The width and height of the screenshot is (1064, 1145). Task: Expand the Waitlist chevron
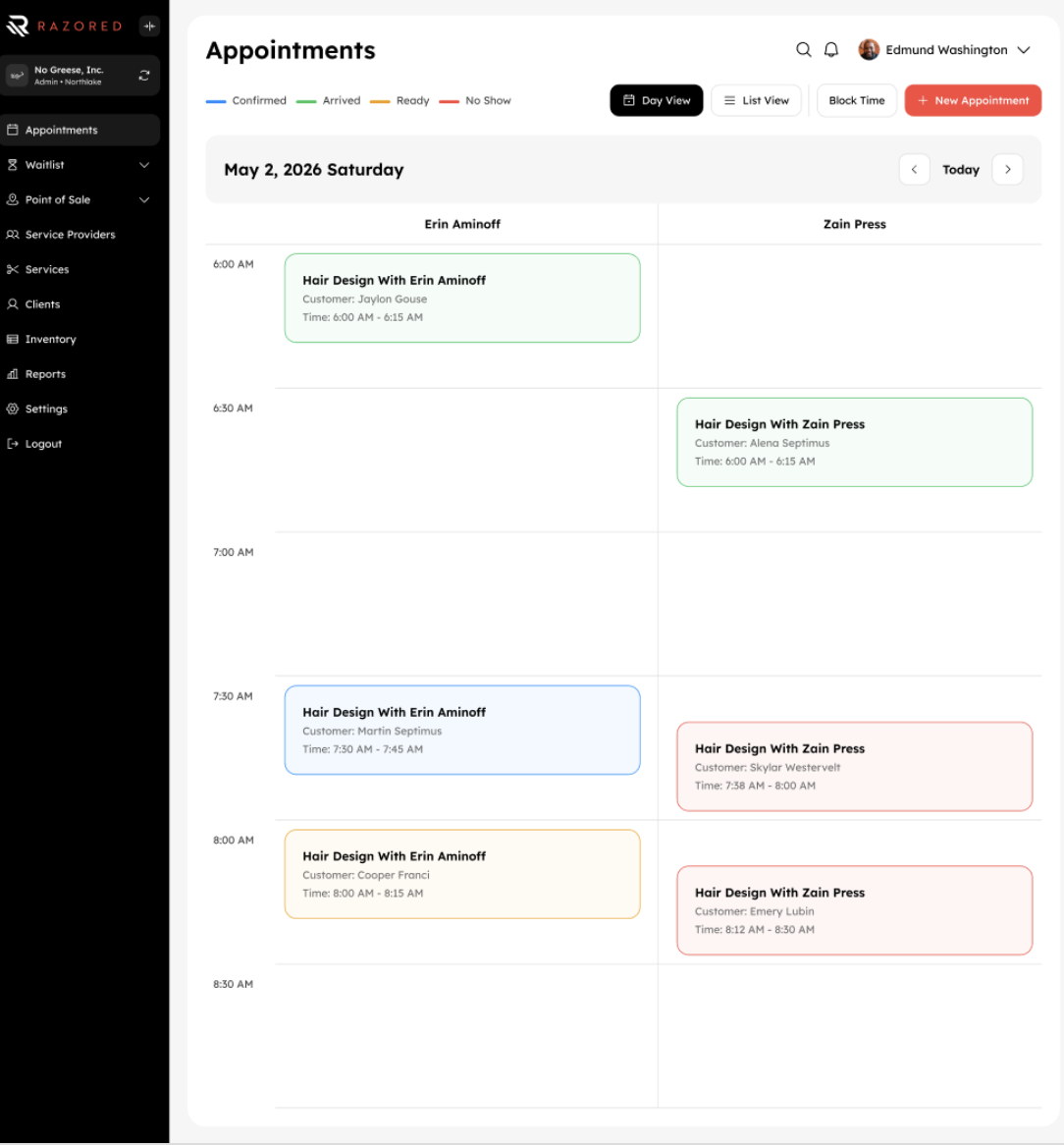point(144,165)
